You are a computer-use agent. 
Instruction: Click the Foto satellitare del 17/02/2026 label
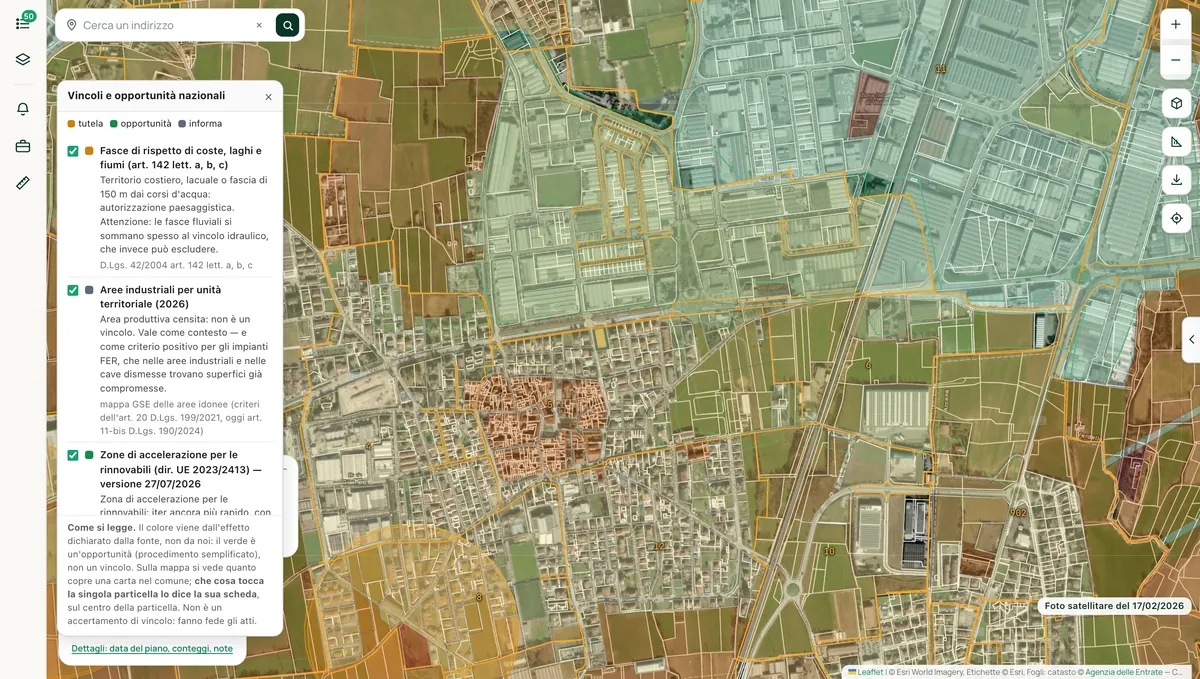tap(1114, 606)
